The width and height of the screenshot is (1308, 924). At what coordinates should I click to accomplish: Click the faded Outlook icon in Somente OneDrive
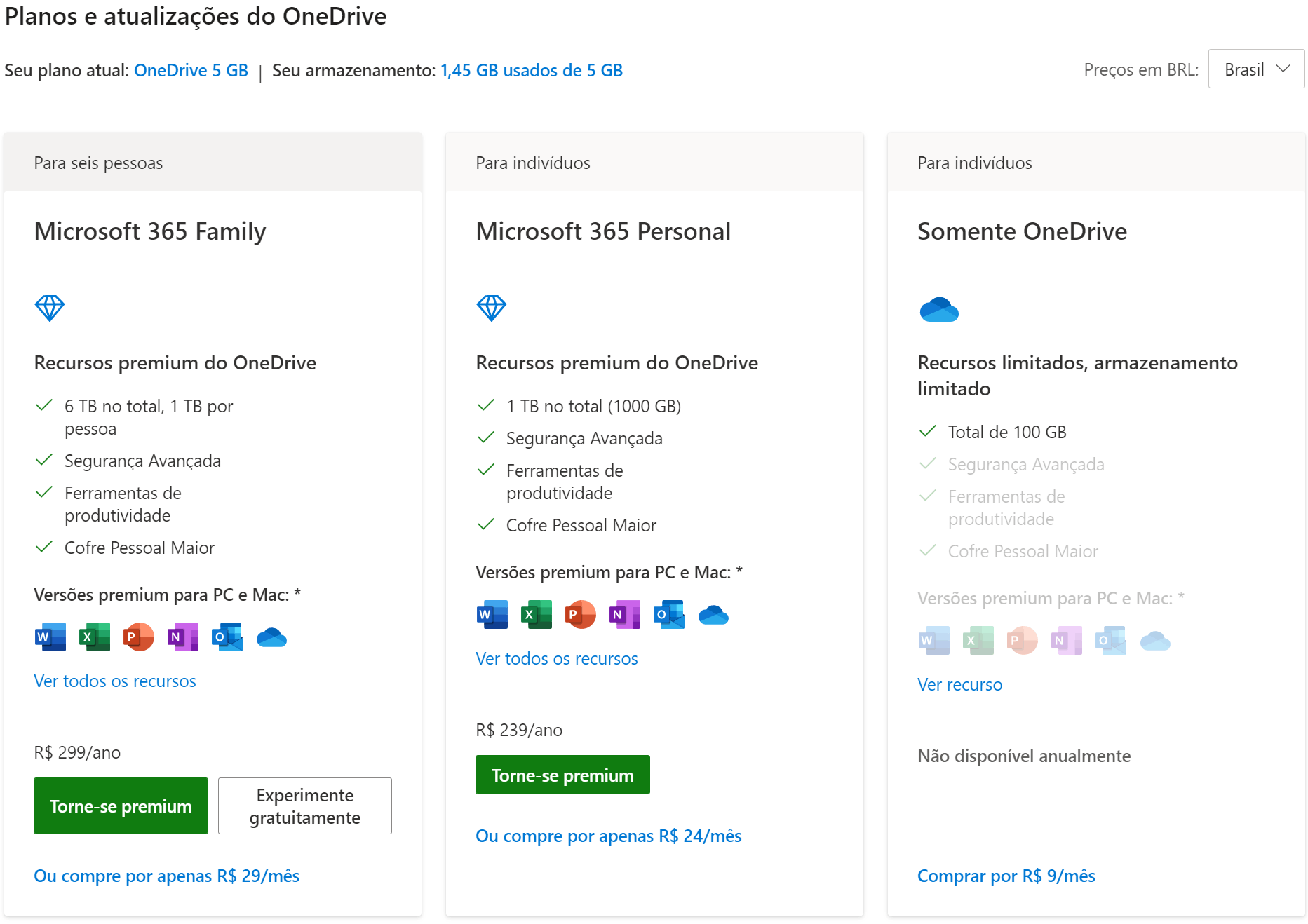point(1111,641)
